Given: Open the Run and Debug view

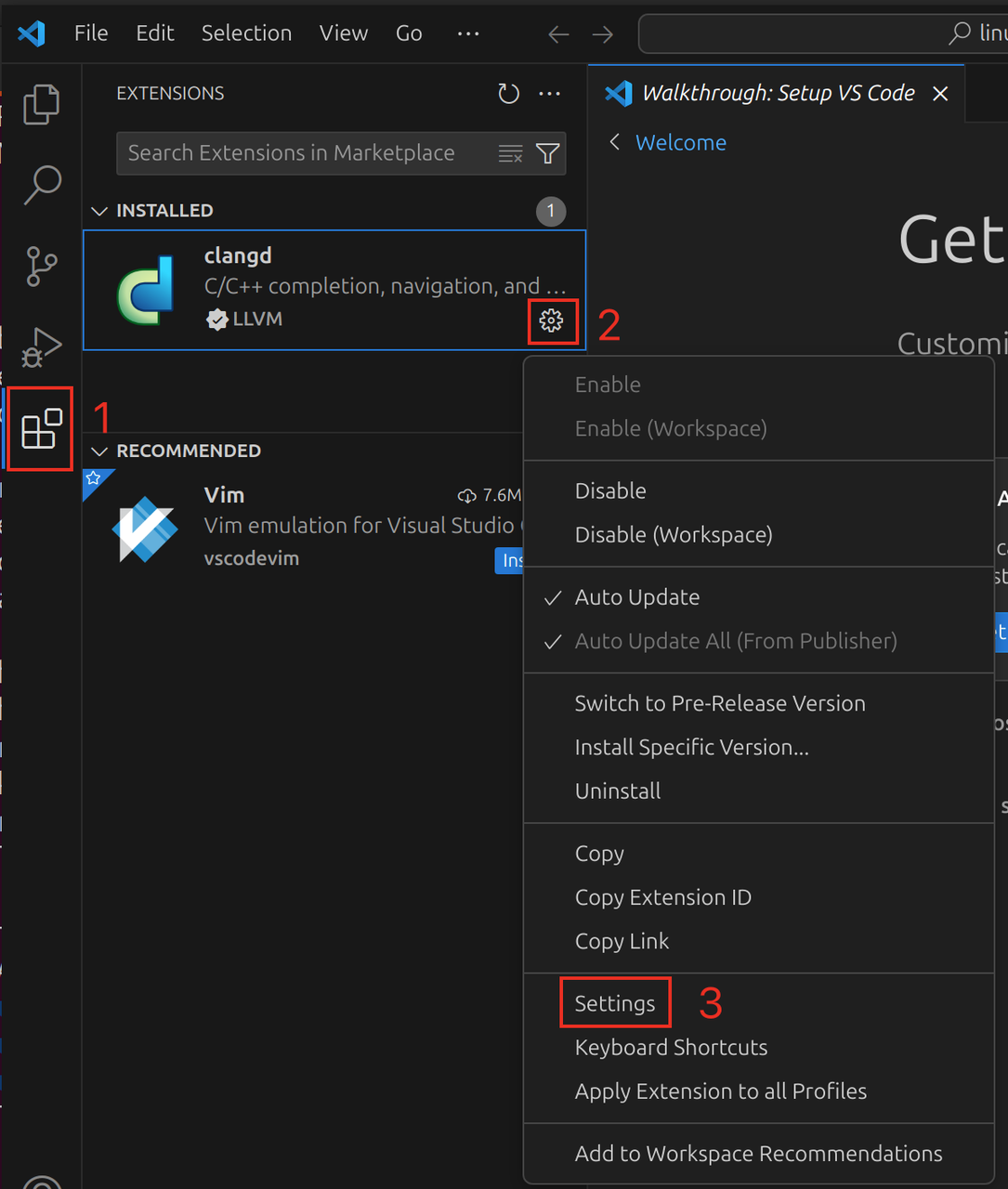Looking at the screenshot, I should (x=41, y=346).
